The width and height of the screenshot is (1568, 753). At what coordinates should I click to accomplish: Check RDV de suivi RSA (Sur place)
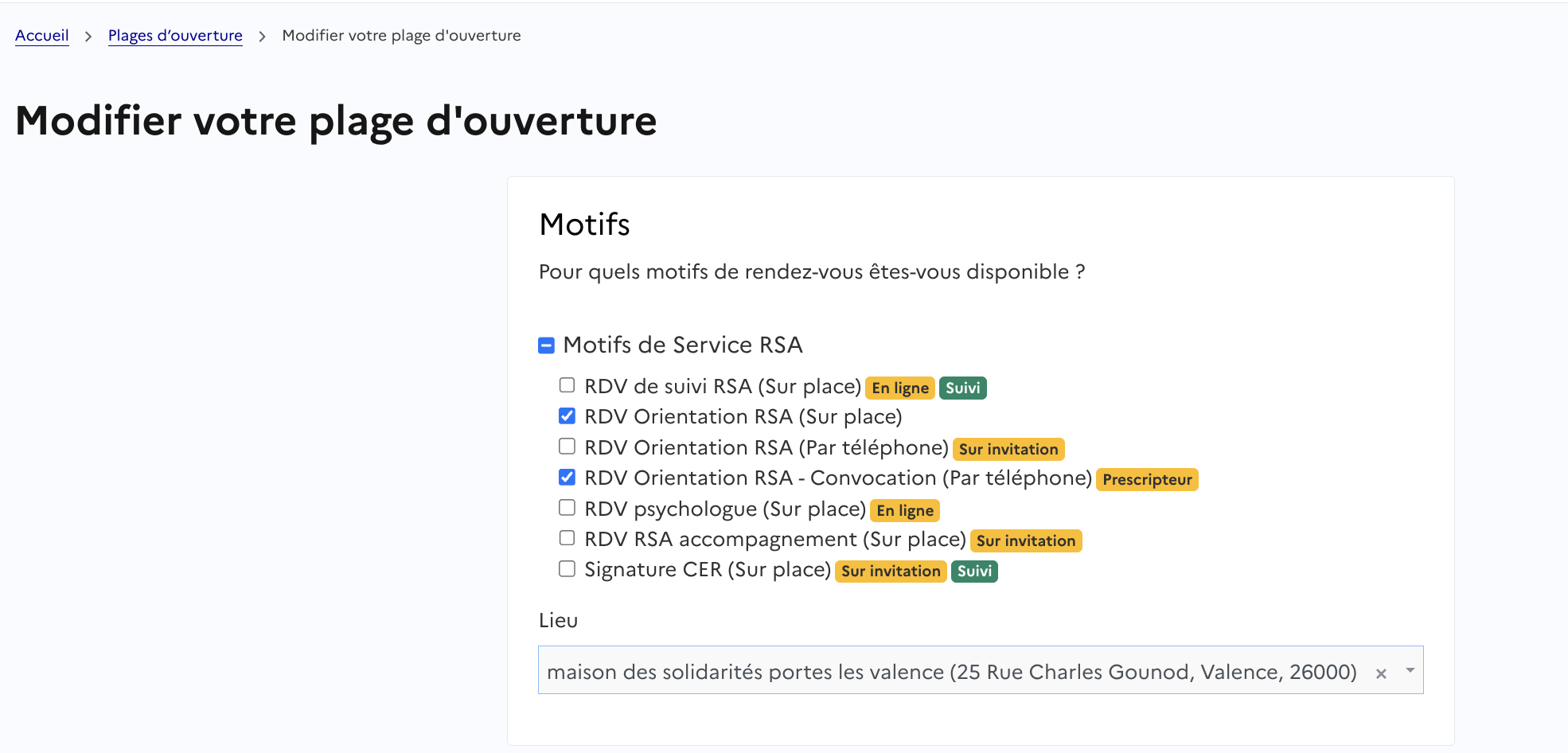[567, 385]
